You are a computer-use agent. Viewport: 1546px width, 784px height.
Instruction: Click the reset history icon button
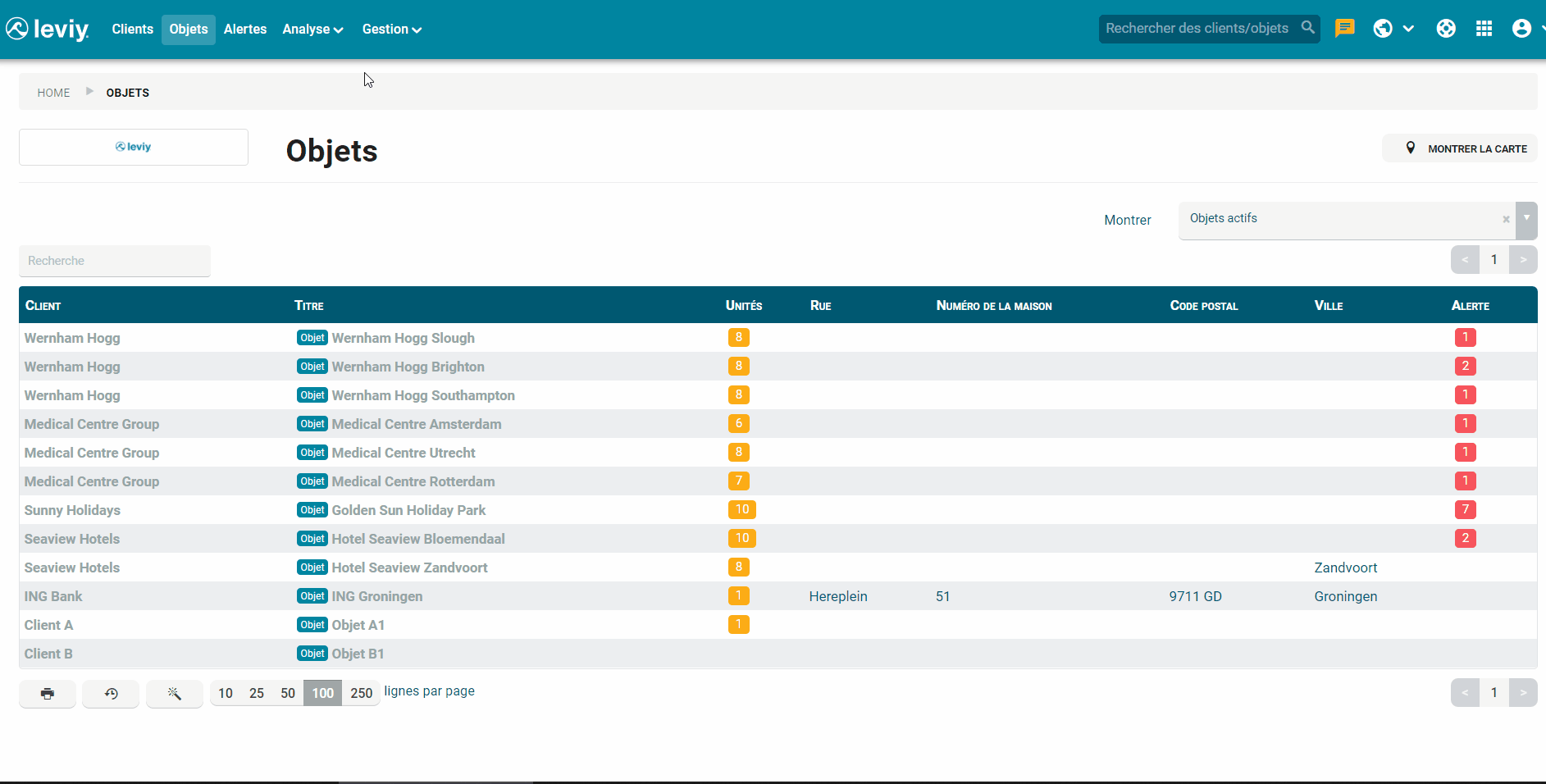coord(111,694)
